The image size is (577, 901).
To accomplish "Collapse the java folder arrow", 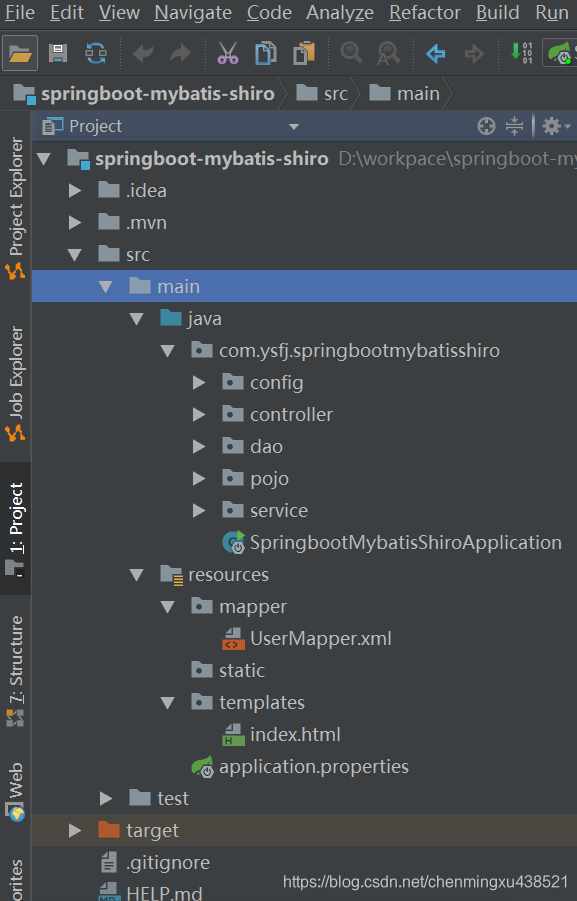I will (x=137, y=319).
